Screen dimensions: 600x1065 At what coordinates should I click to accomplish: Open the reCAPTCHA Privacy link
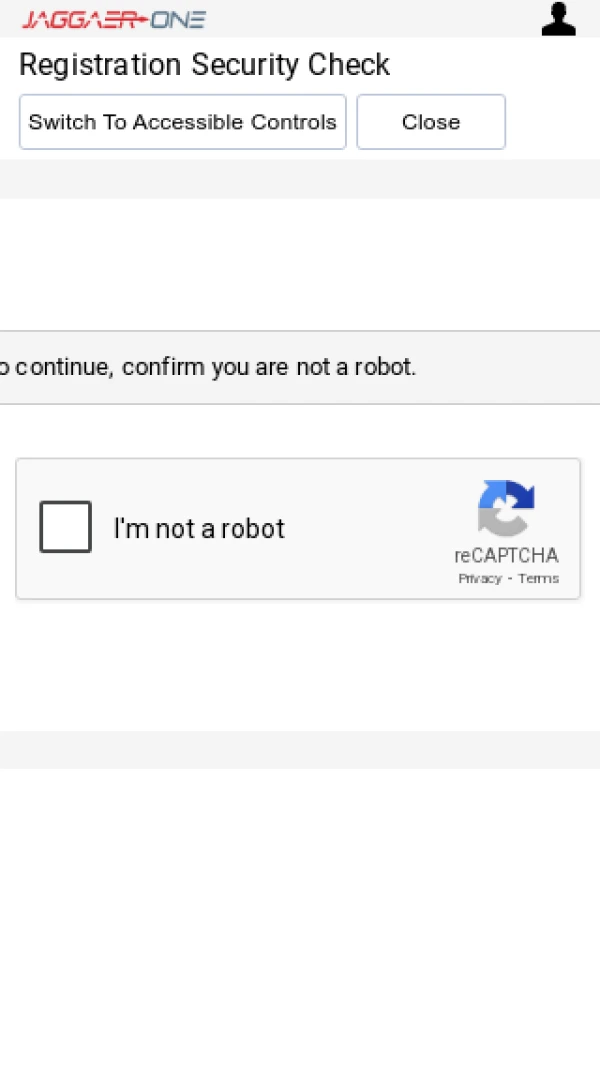point(479,579)
